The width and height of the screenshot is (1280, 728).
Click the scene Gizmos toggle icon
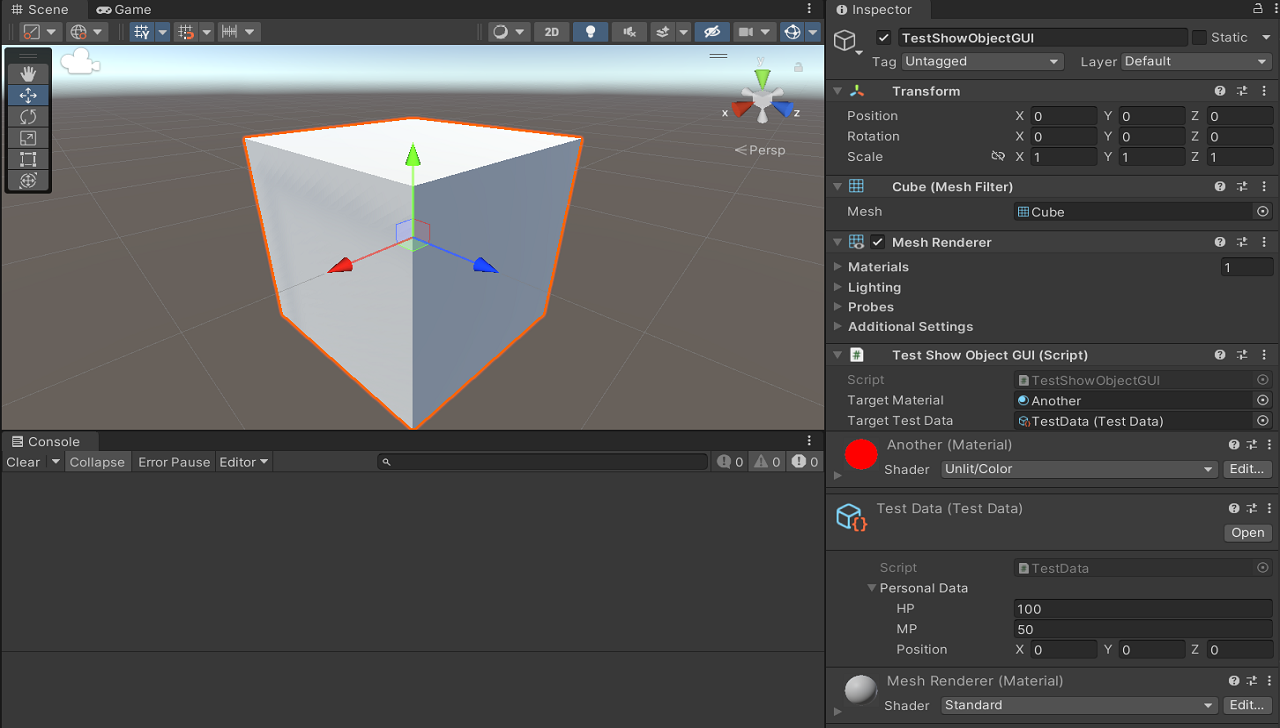pos(792,32)
